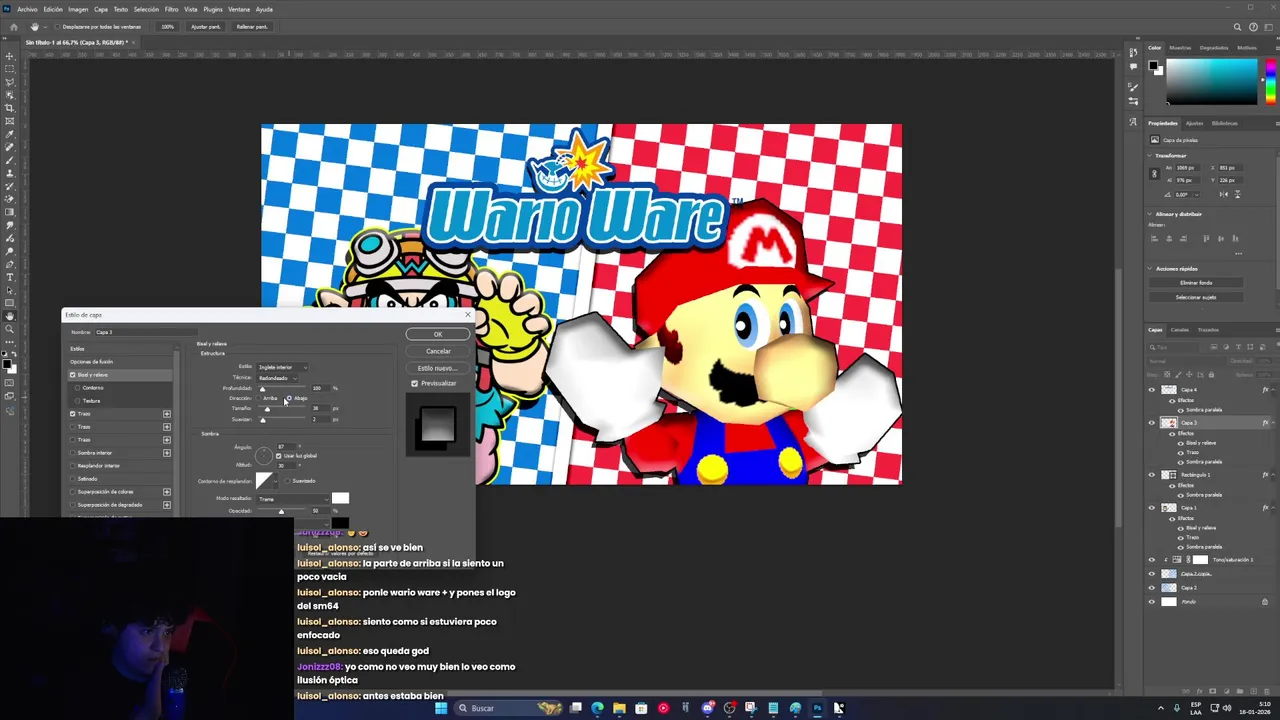Click the fx icon on Capa 4 layer

1265,389
